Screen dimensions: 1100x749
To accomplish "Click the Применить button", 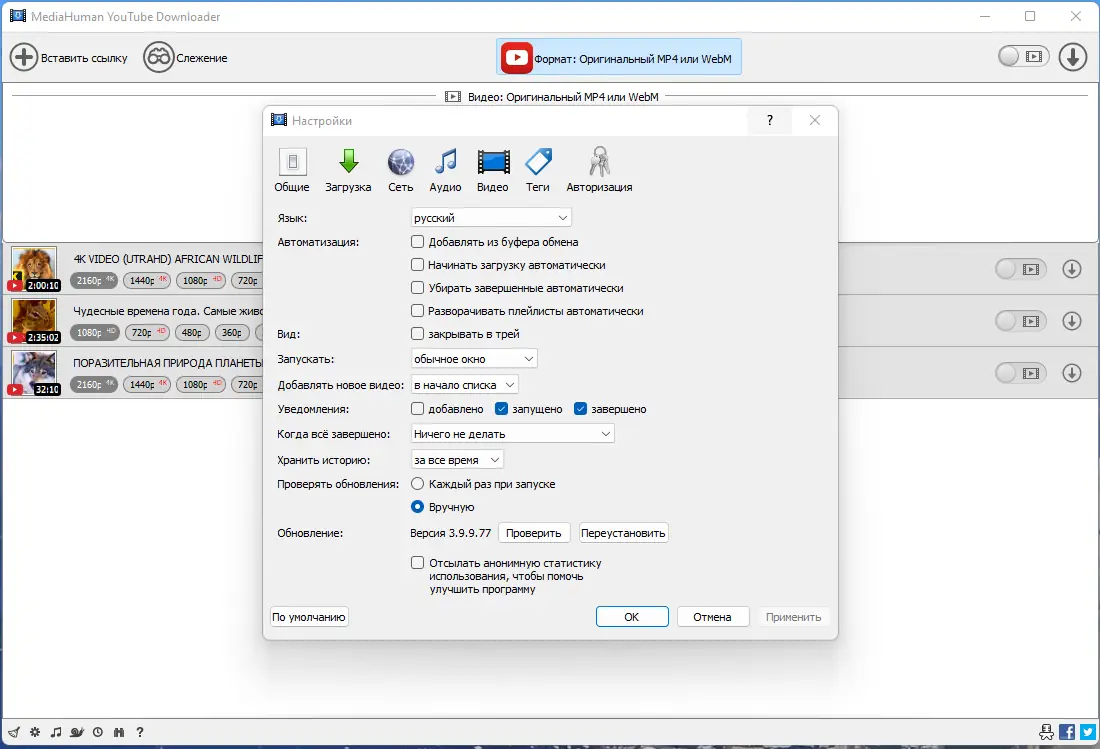I will pos(793,617).
